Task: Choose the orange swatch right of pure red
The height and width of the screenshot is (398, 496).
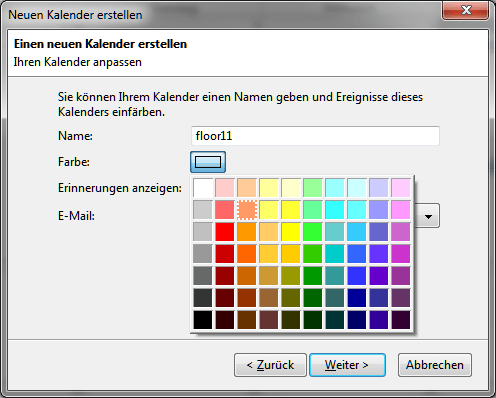Action: coord(247,232)
